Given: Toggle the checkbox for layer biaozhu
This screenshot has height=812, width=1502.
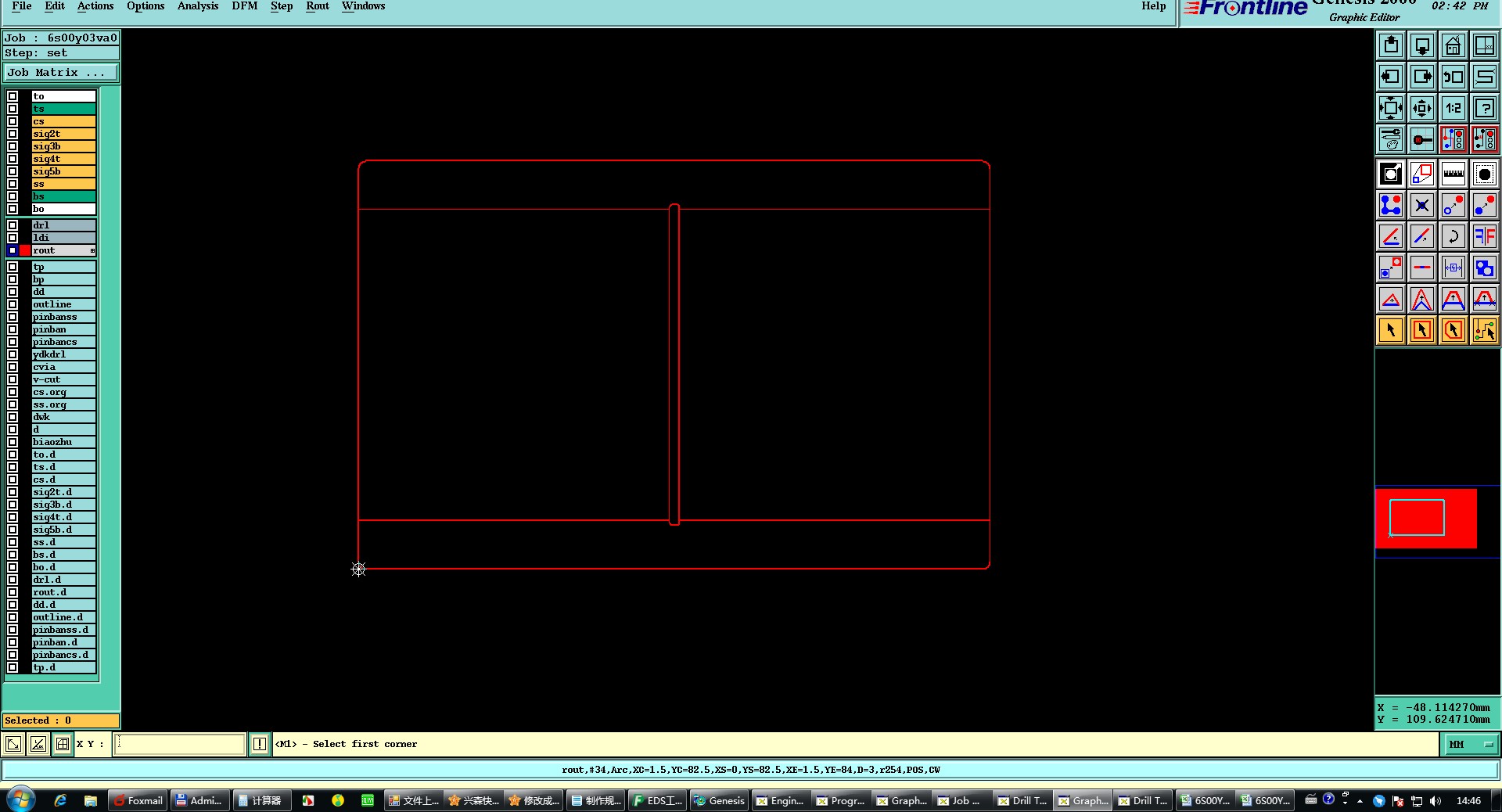Looking at the screenshot, I should point(13,442).
